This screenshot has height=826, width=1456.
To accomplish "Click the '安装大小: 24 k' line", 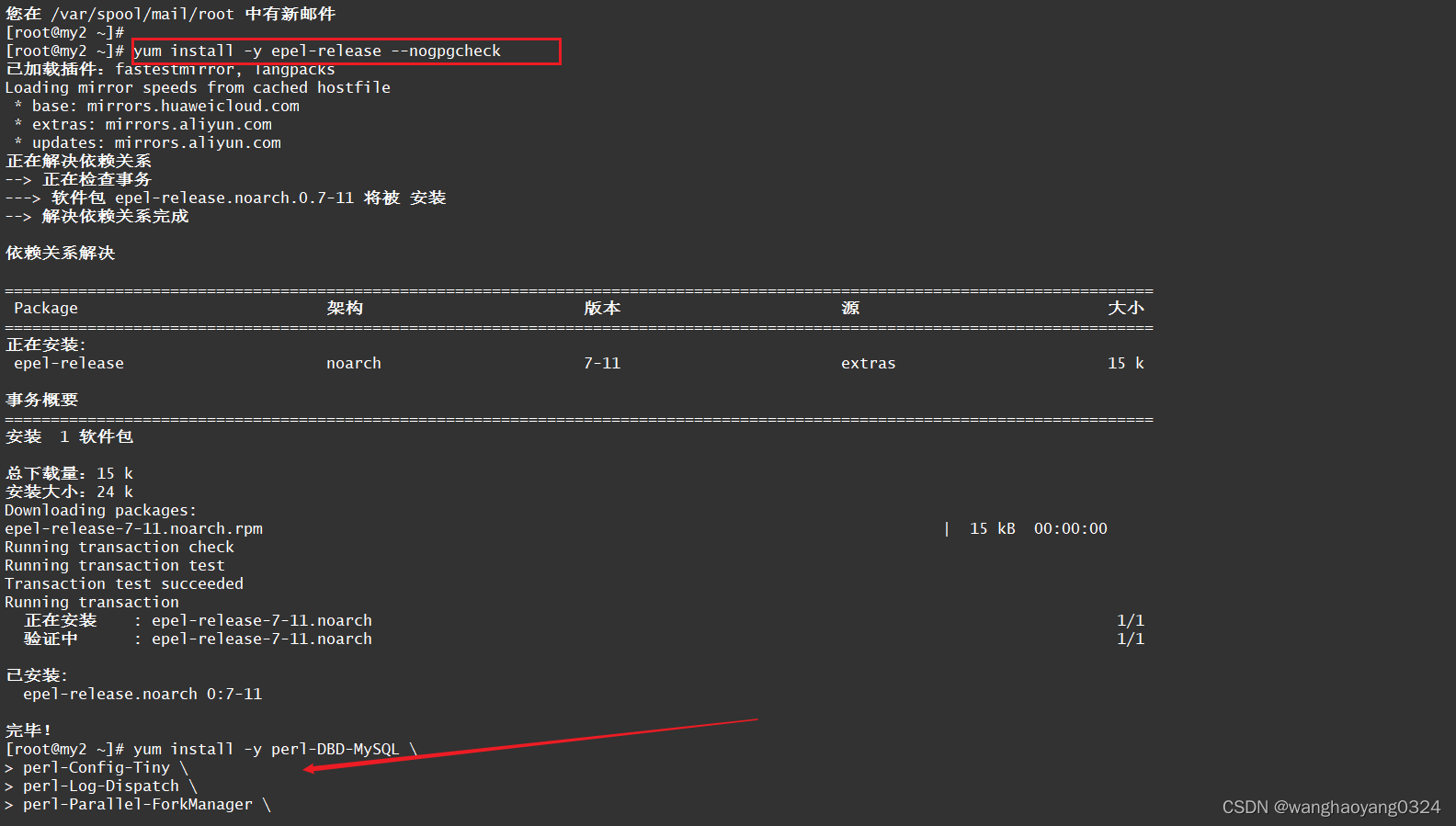I will [x=70, y=492].
